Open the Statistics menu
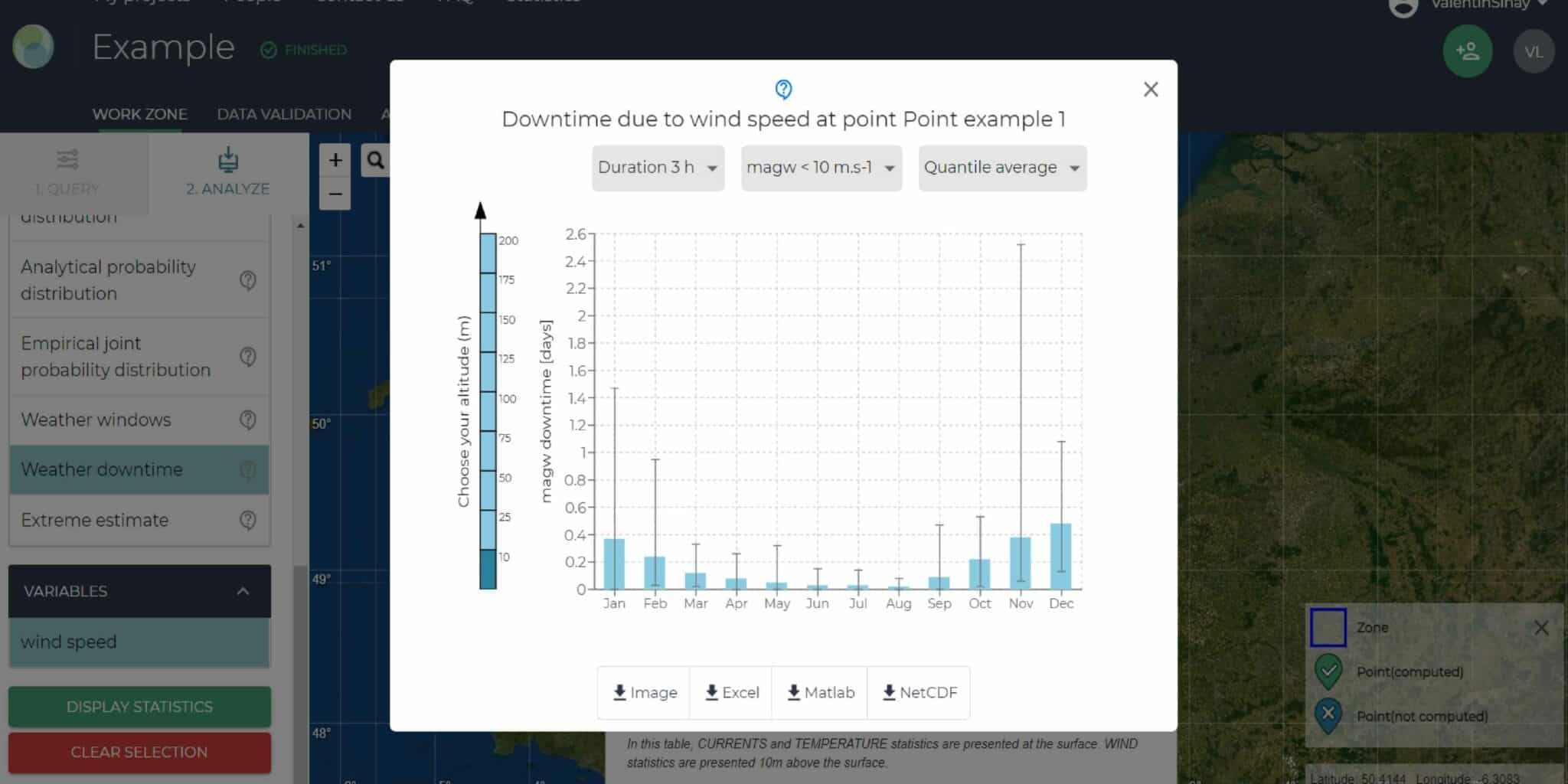 (x=544, y=2)
